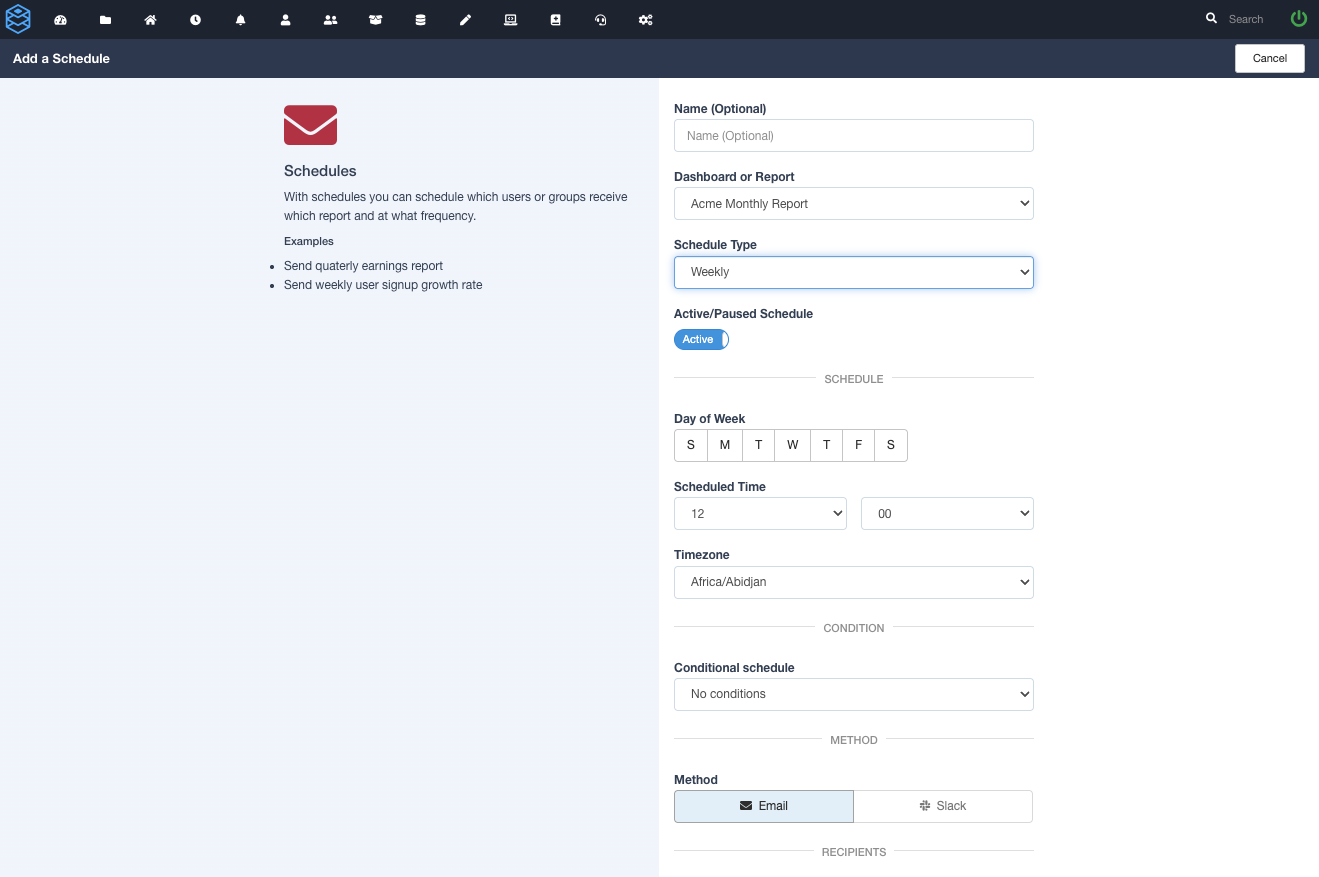Open the Dashboard or Report dropdown
This screenshot has width=1319, height=877.
pyautogui.click(x=853, y=204)
